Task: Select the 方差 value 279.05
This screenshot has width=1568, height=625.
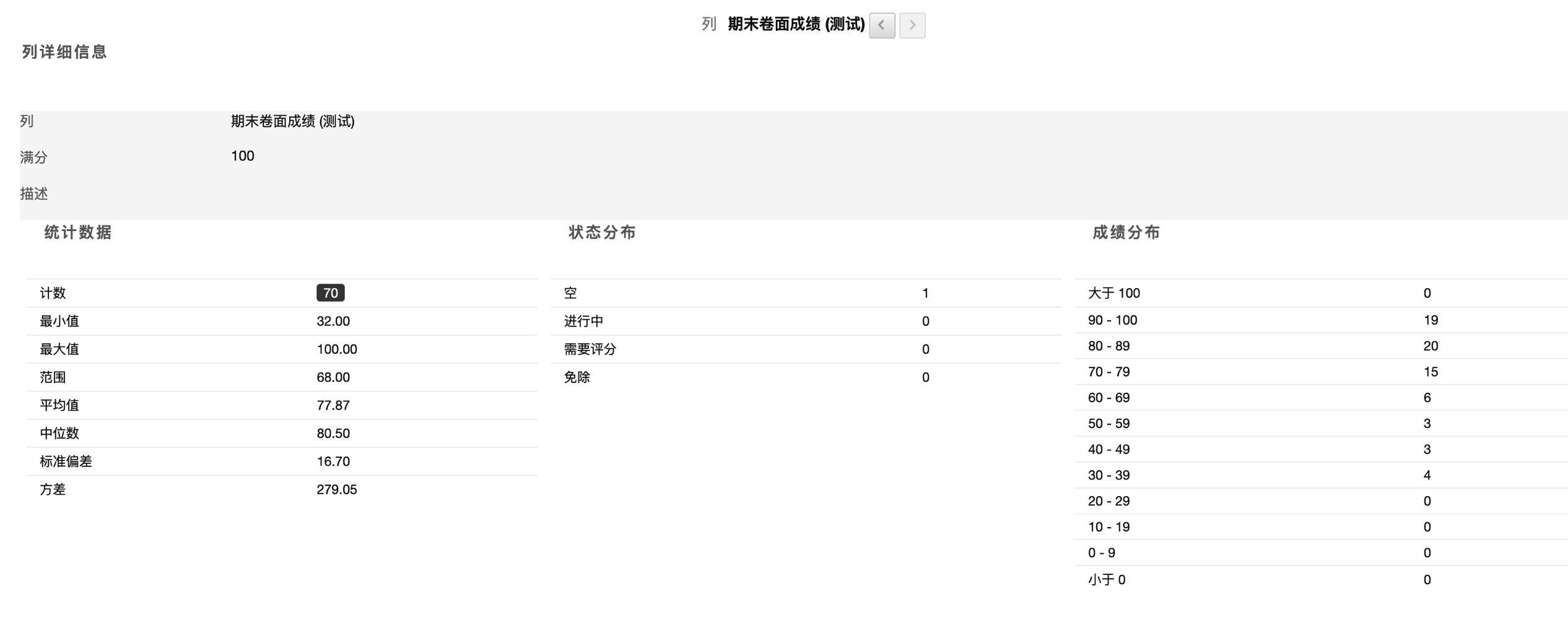Action: tap(336, 489)
